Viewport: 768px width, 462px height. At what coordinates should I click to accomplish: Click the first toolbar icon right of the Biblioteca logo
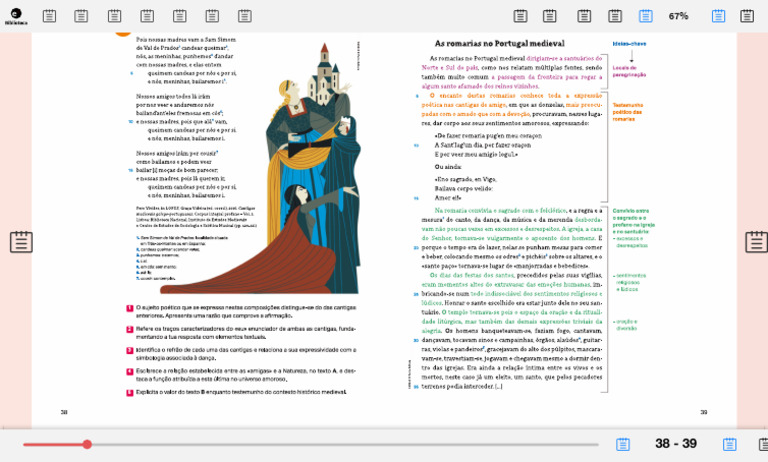coord(50,16)
